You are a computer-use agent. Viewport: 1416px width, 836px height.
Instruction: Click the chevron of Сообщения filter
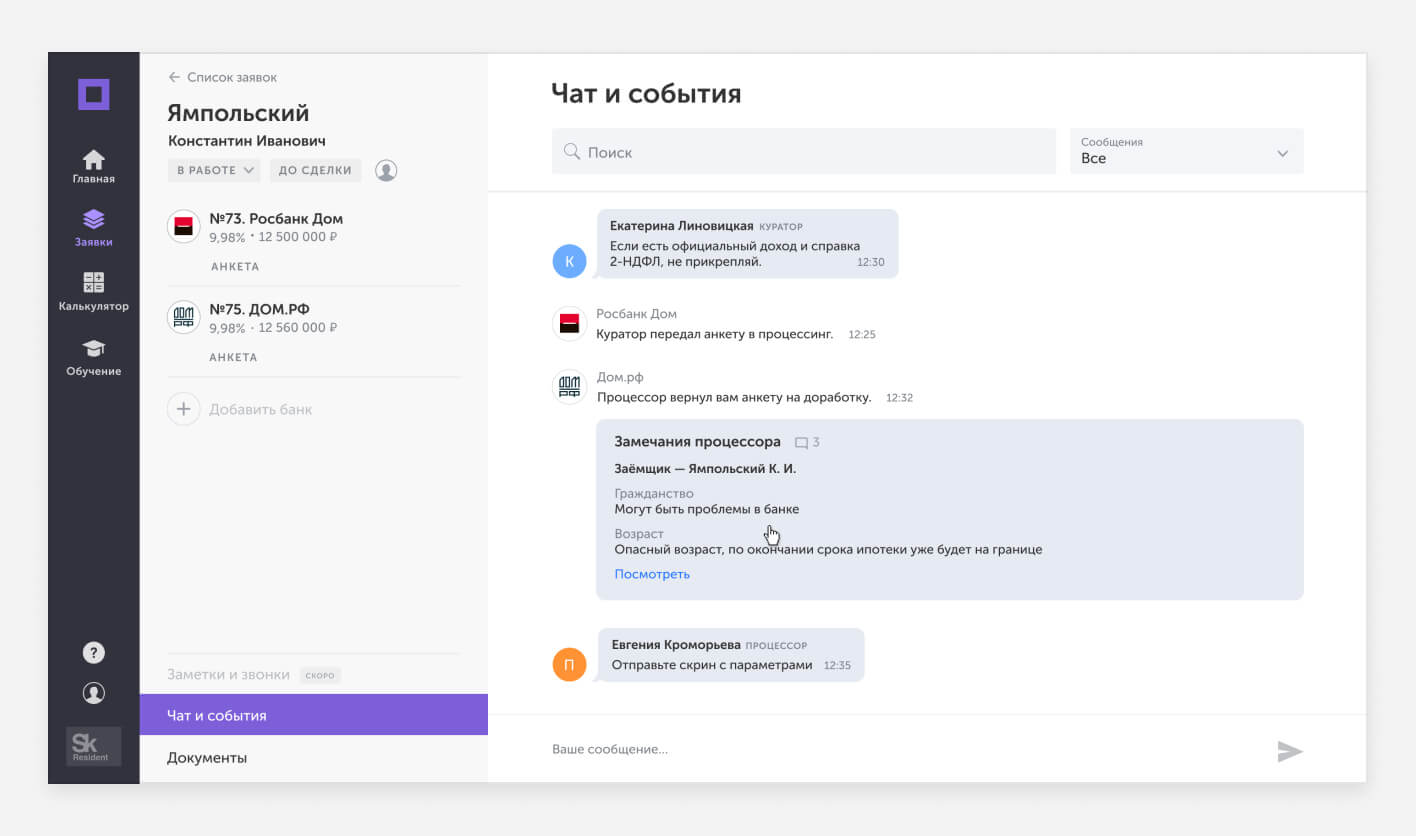(1283, 154)
